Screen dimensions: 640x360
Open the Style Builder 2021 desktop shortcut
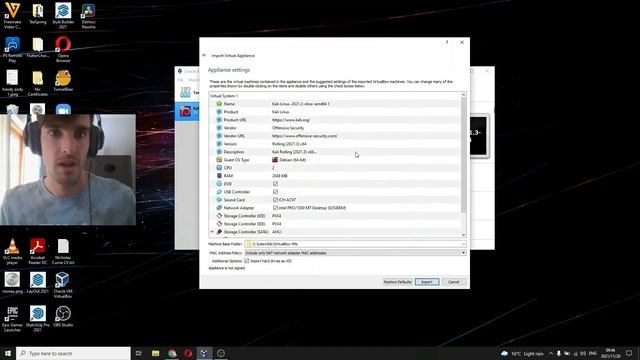point(63,16)
